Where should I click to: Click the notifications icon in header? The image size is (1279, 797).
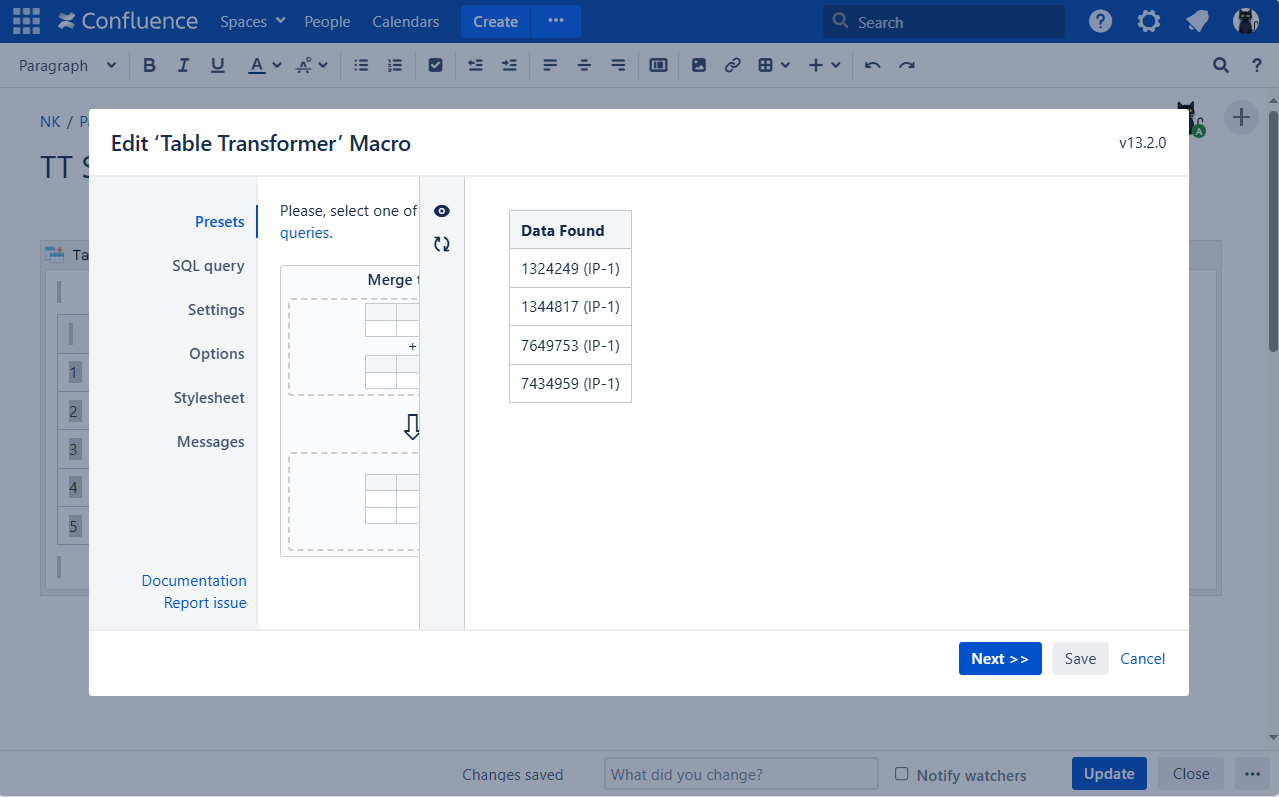(1197, 21)
